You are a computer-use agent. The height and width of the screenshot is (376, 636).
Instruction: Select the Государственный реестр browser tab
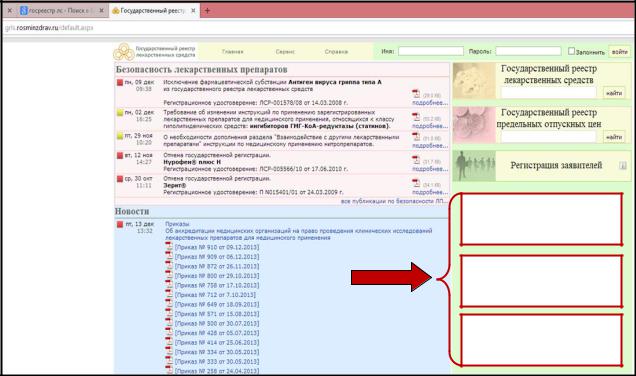tap(153, 11)
